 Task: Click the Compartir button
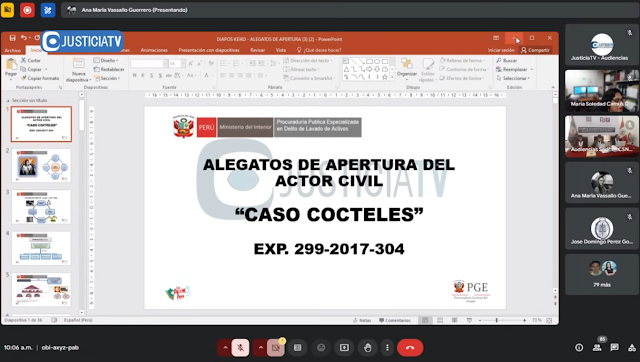point(535,50)
